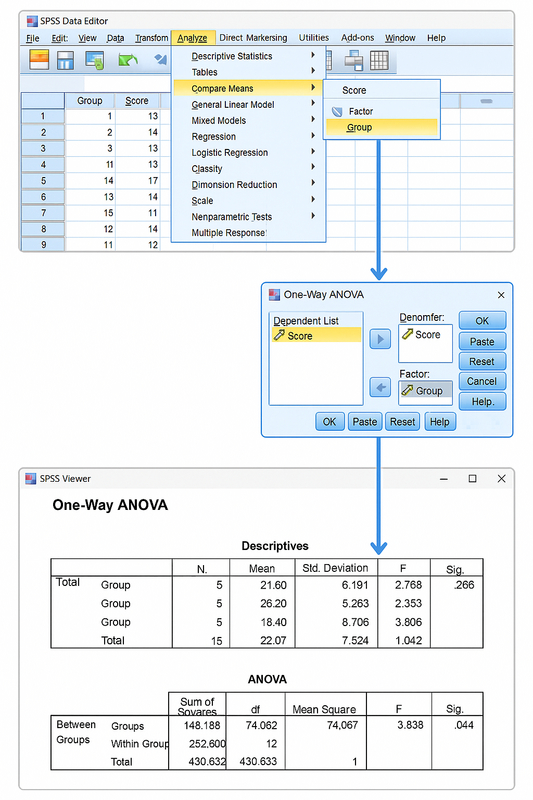Select the Group variable in Factor box
The width and height of the screenshot is (533, 800).
(x=425, y=391)
